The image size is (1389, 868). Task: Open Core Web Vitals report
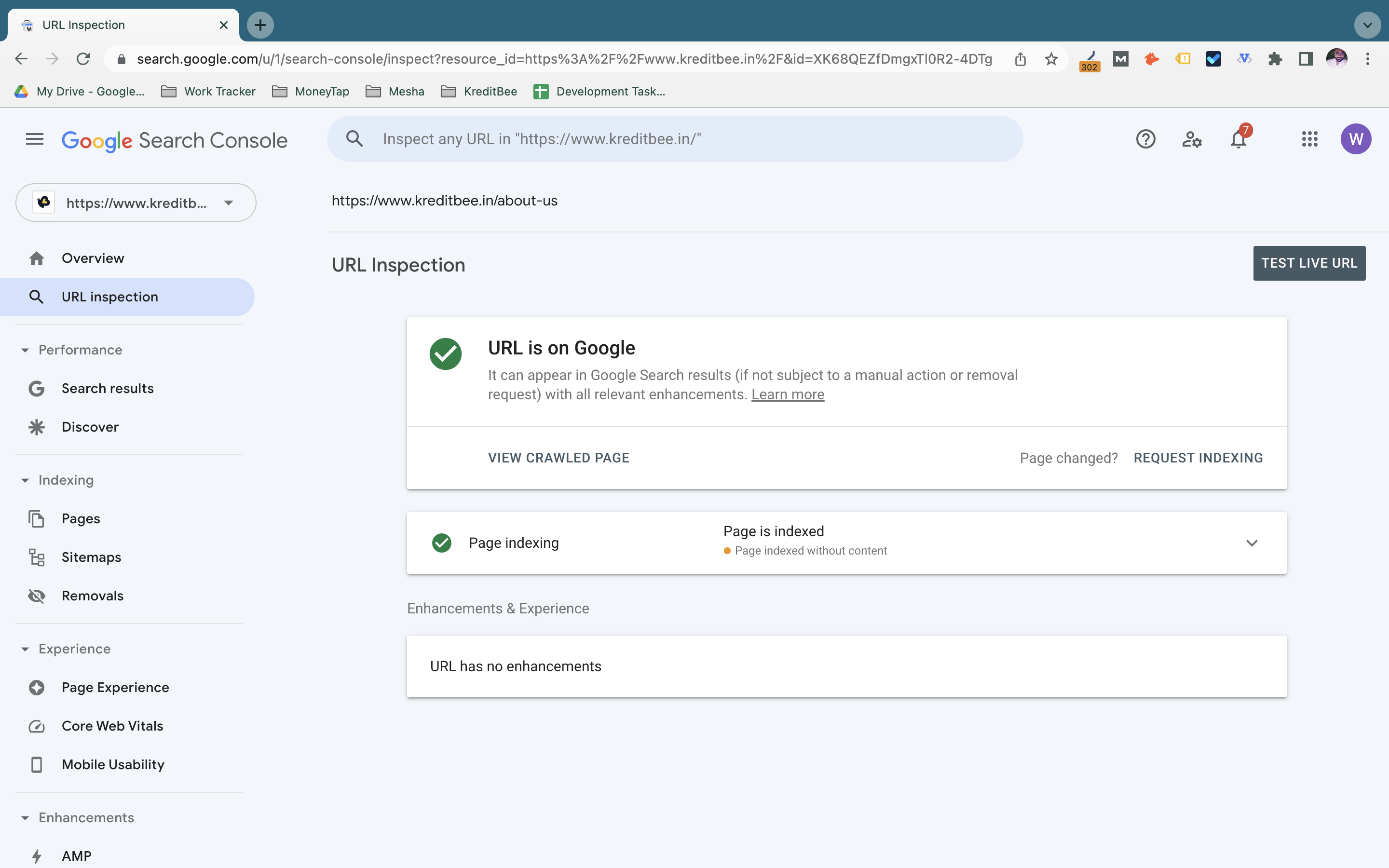click(x=127, y=726)
